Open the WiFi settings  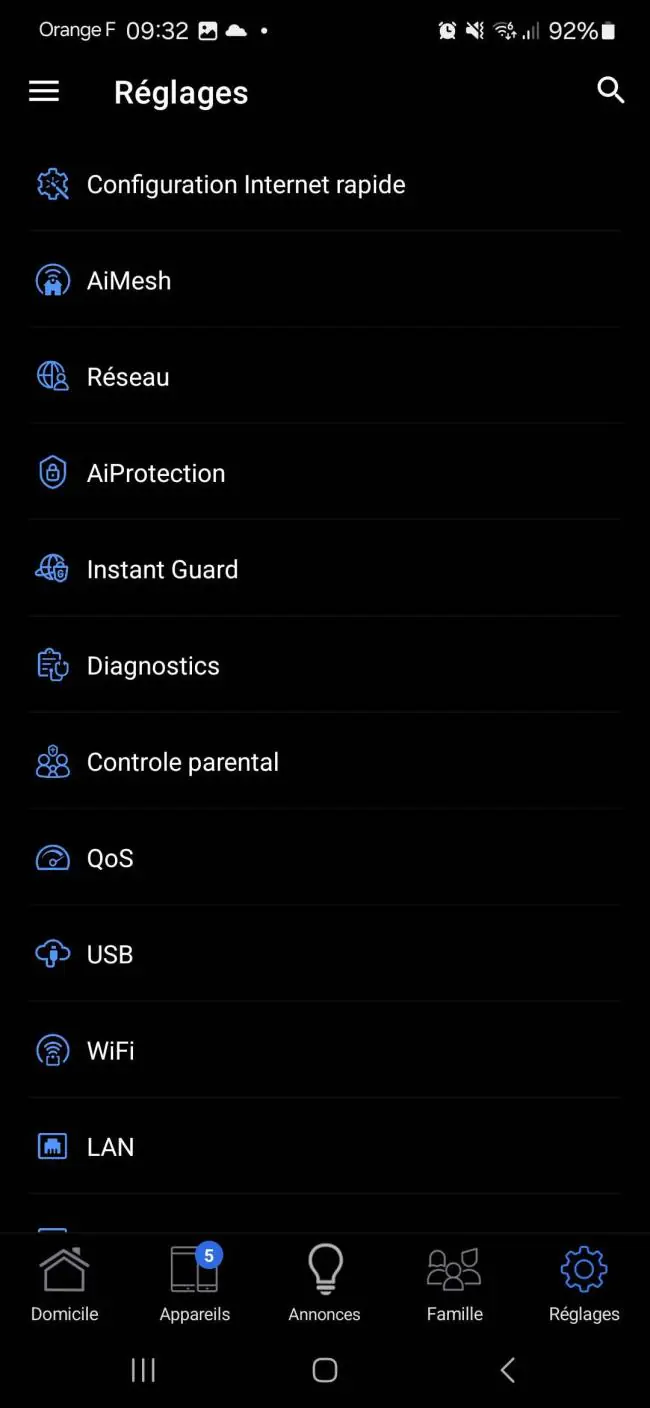click(x=324, y=1051)
